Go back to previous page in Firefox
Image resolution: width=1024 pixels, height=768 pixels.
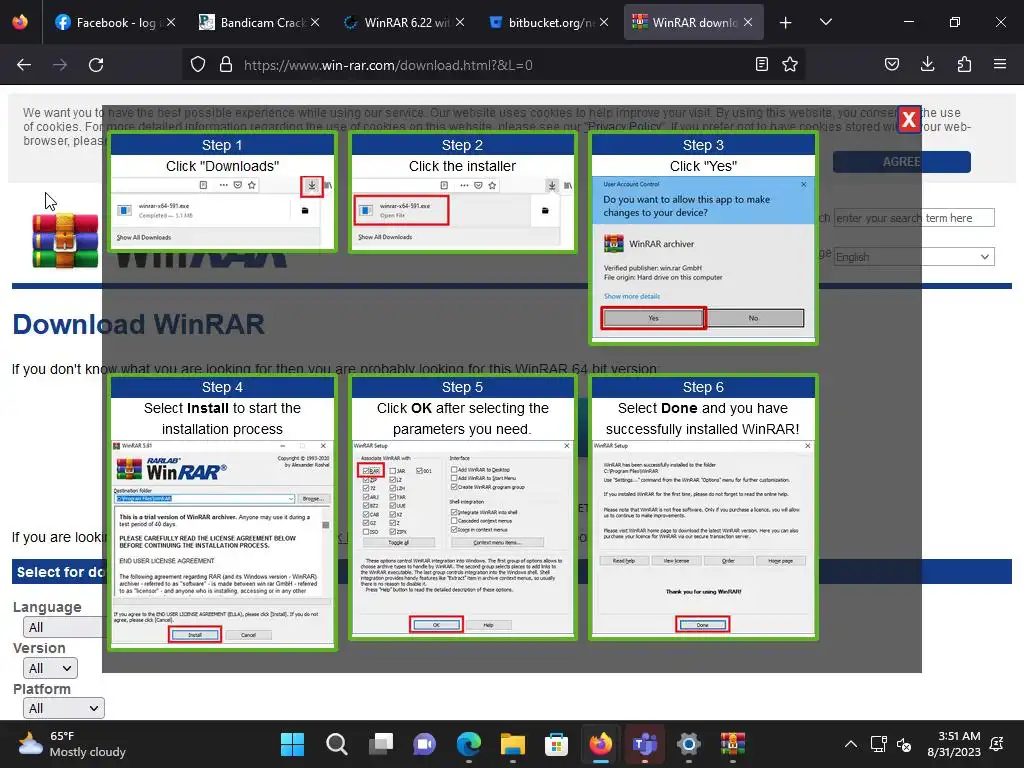click(24, 65)
